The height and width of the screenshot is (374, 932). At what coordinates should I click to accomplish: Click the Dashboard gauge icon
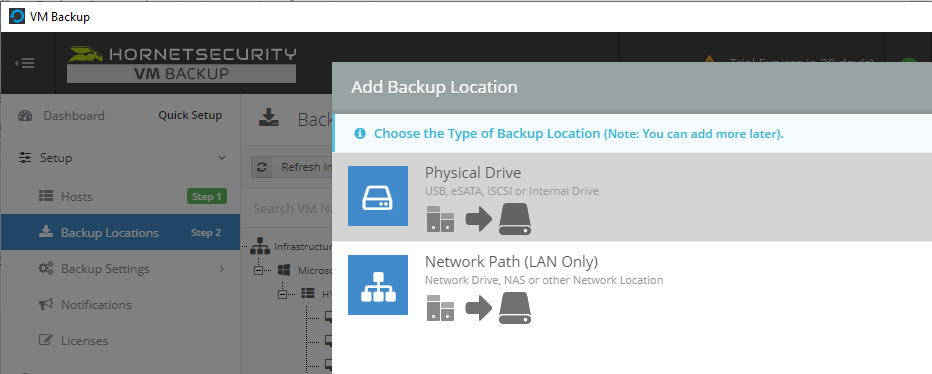(26, 115)
